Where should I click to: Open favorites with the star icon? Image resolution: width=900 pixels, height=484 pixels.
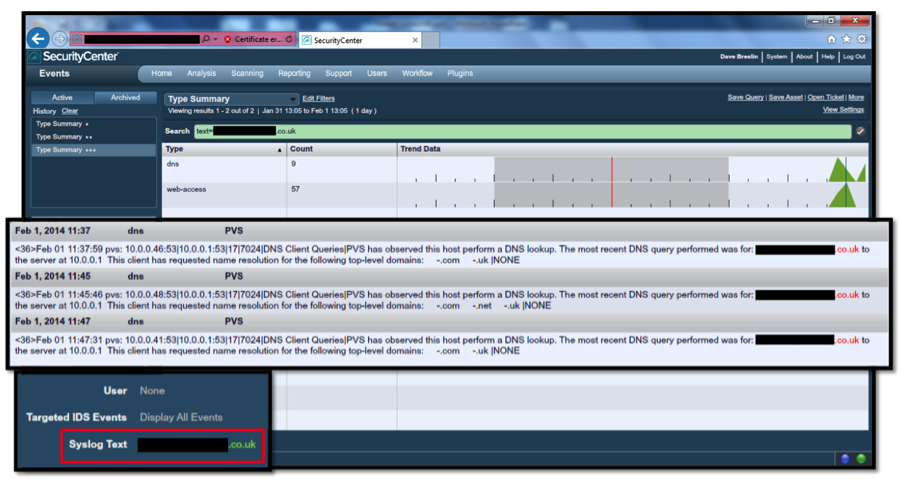846,39
